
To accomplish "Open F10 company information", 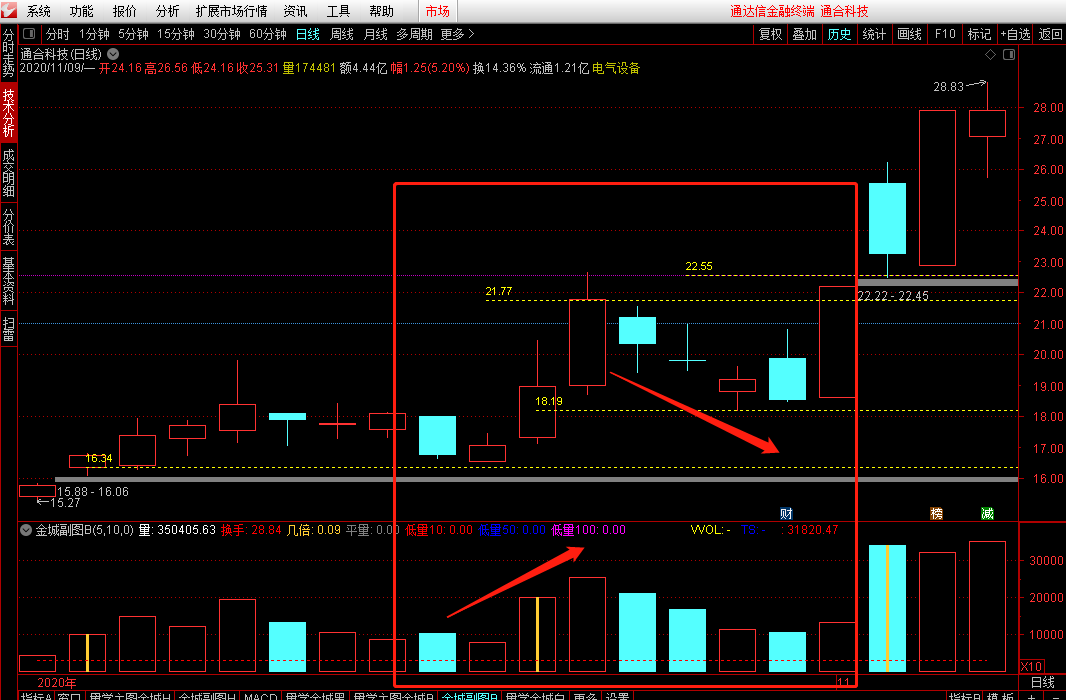I will tap(945, 34).
